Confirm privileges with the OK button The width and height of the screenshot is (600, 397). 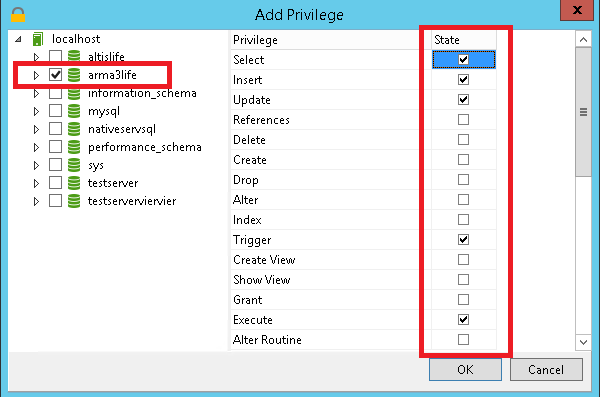465,369
